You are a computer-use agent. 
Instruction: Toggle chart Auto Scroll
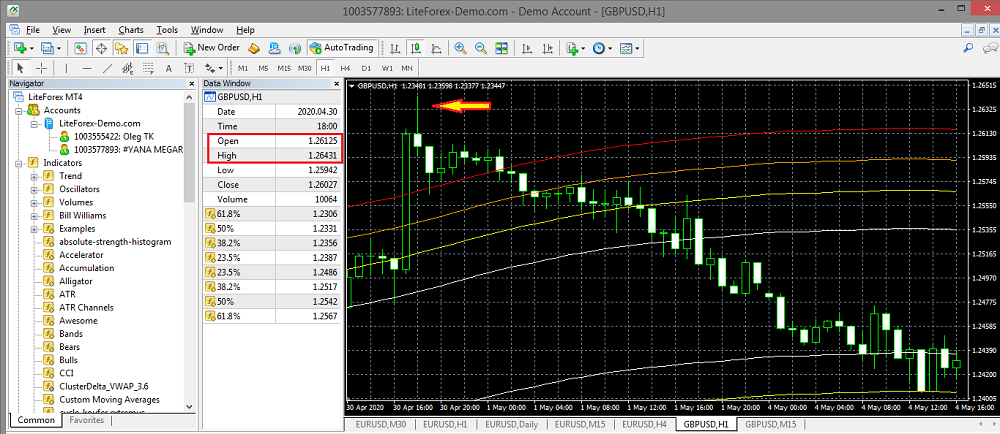(x=527, y=48)
